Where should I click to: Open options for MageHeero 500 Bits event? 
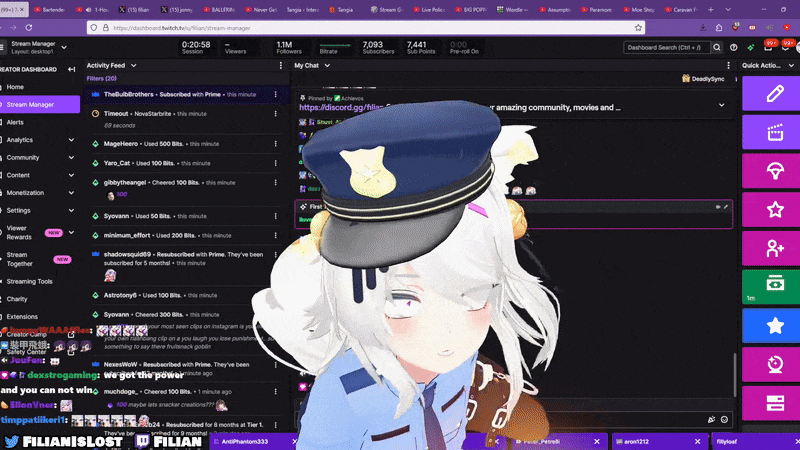coord(276,144)
